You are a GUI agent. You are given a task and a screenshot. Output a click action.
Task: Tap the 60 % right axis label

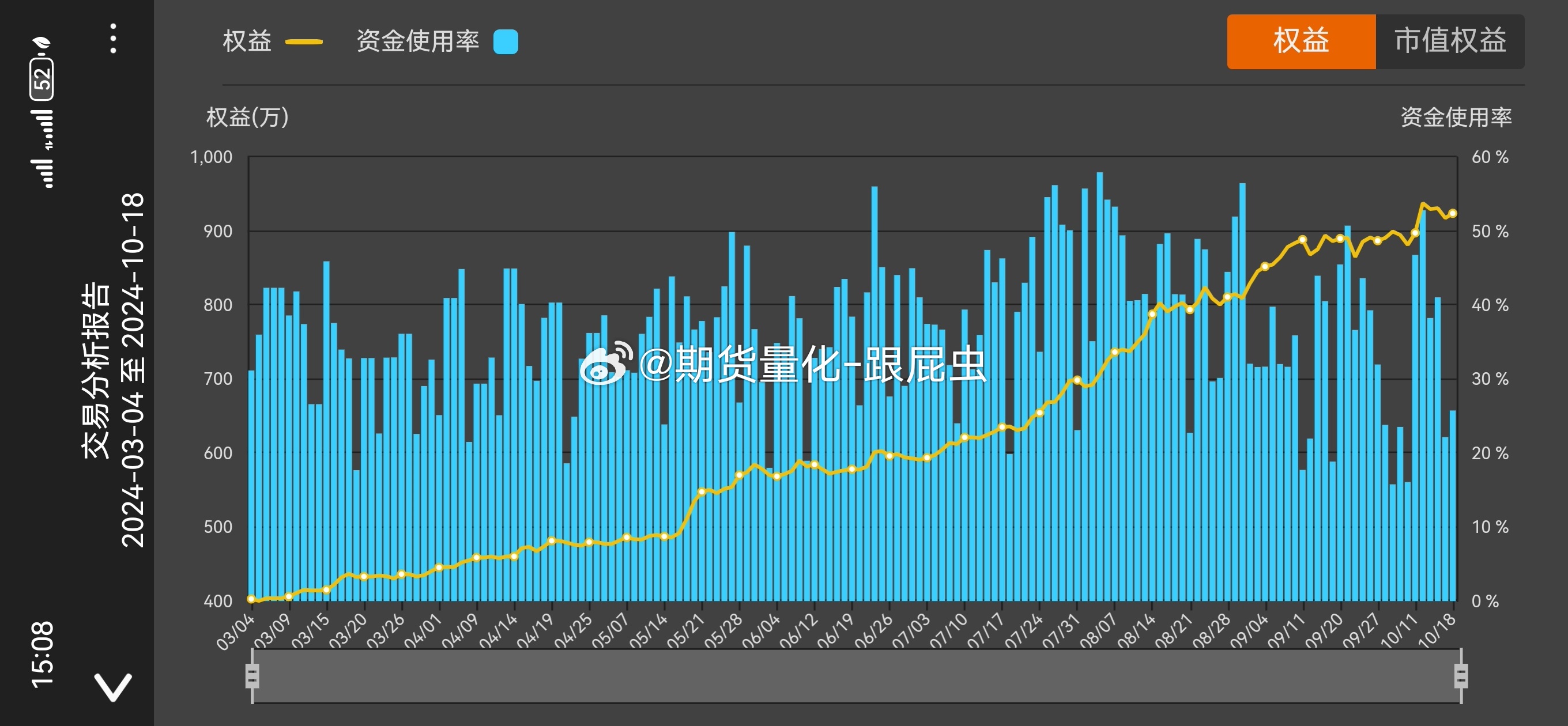point(1490,157)
